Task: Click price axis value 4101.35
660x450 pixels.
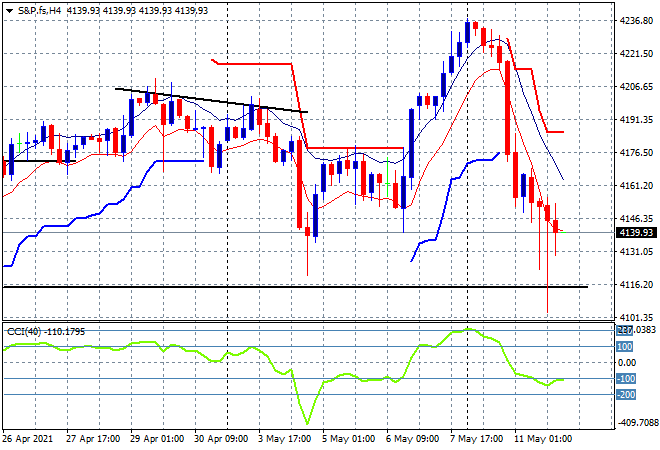Action: coord(636,317)
